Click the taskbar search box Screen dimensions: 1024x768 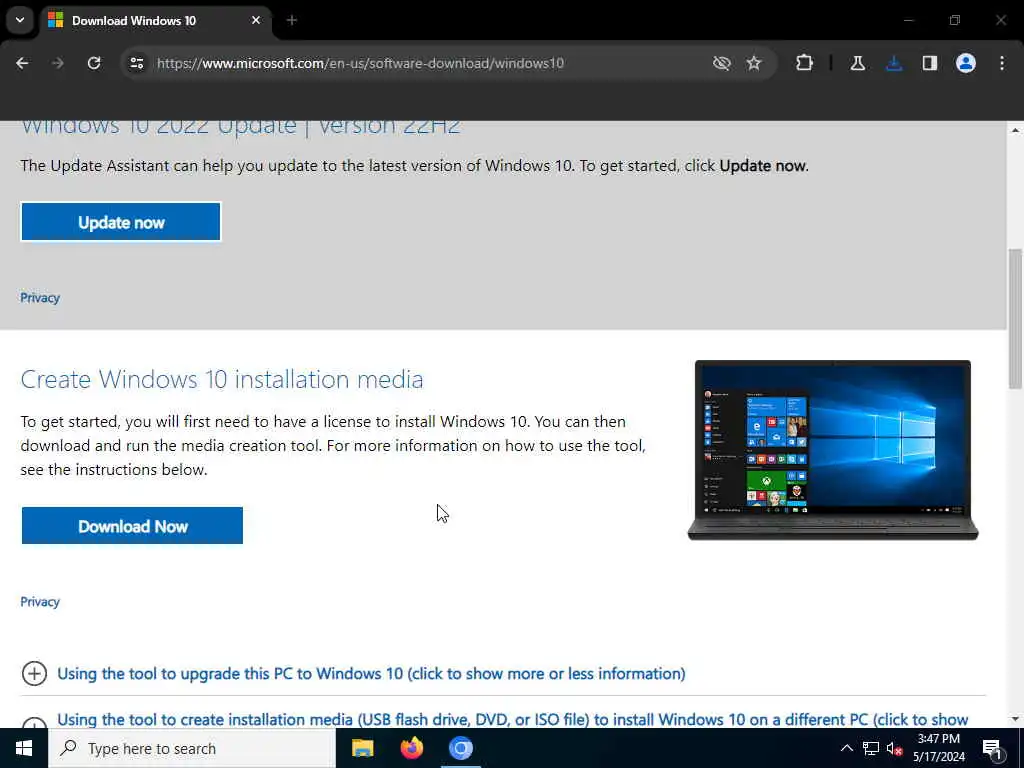pos(191,748)
